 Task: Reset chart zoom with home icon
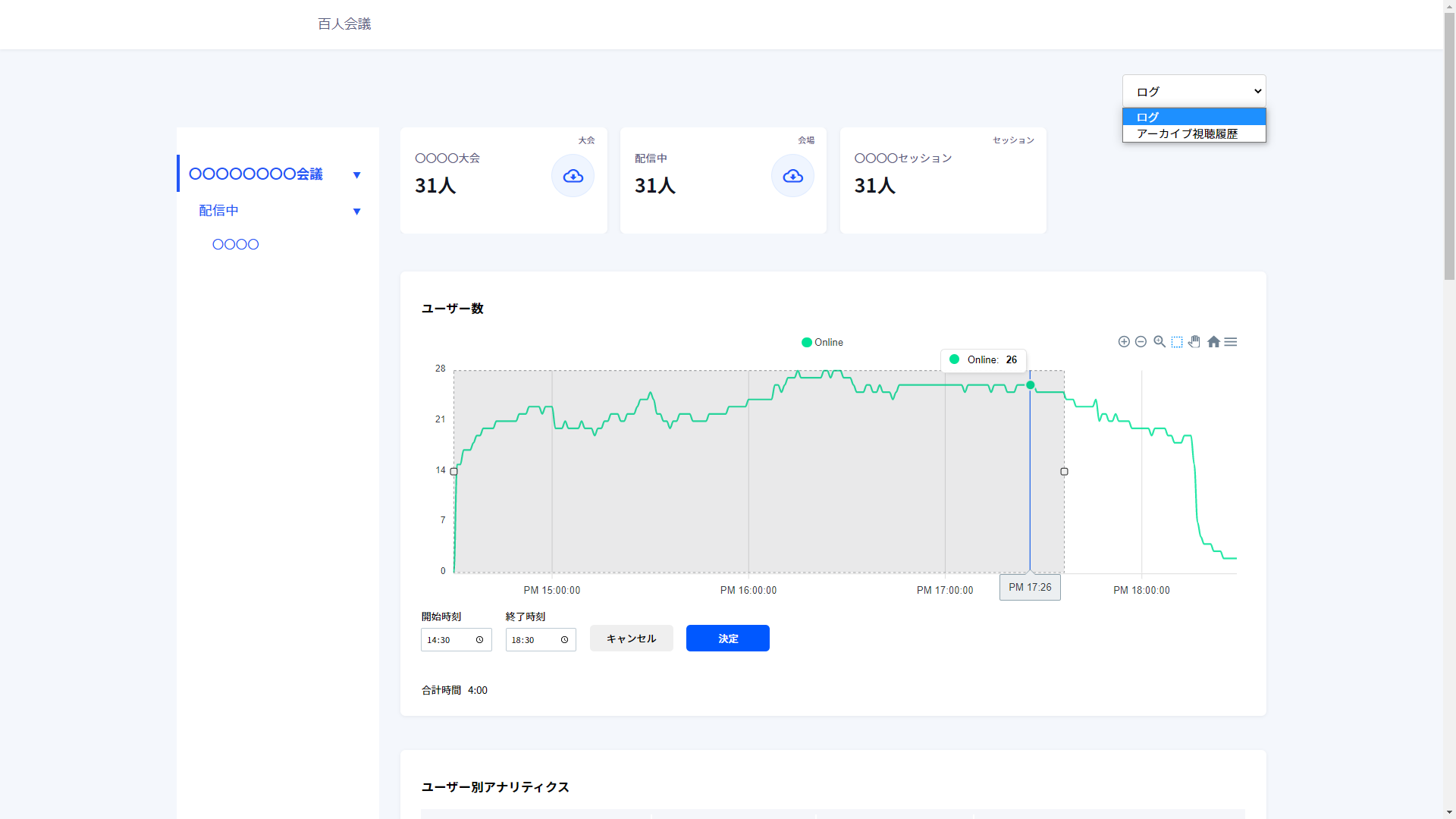(x=1213, y=342)
